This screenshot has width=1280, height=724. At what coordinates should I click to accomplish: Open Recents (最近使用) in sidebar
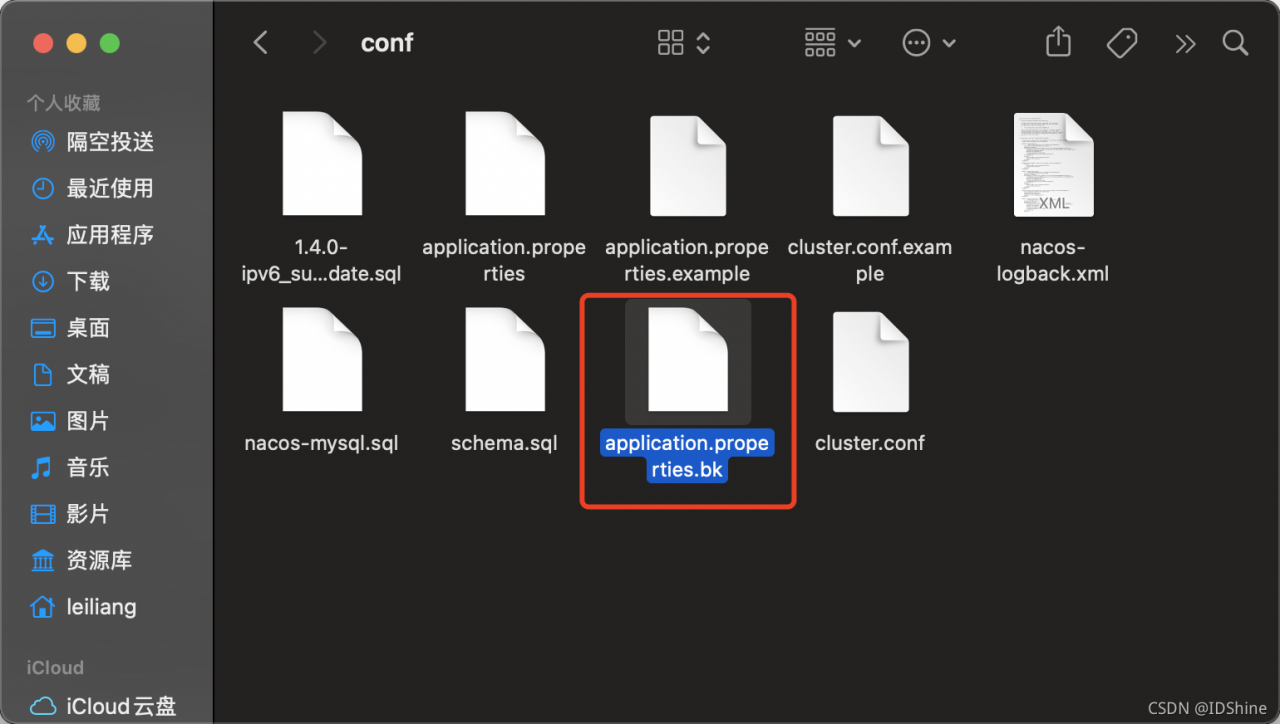[110, 188]
